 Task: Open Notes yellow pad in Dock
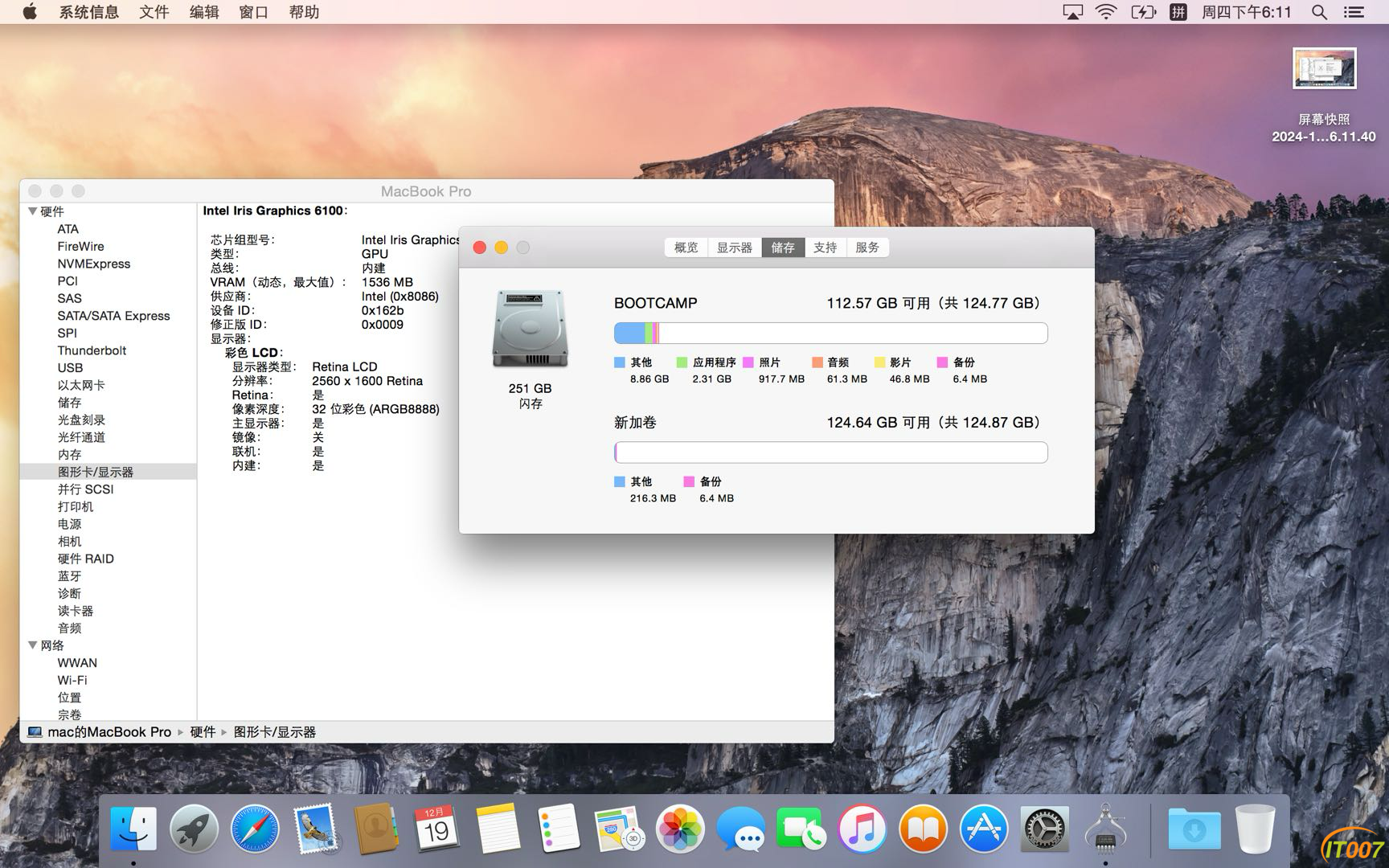[x=498, y=829]
